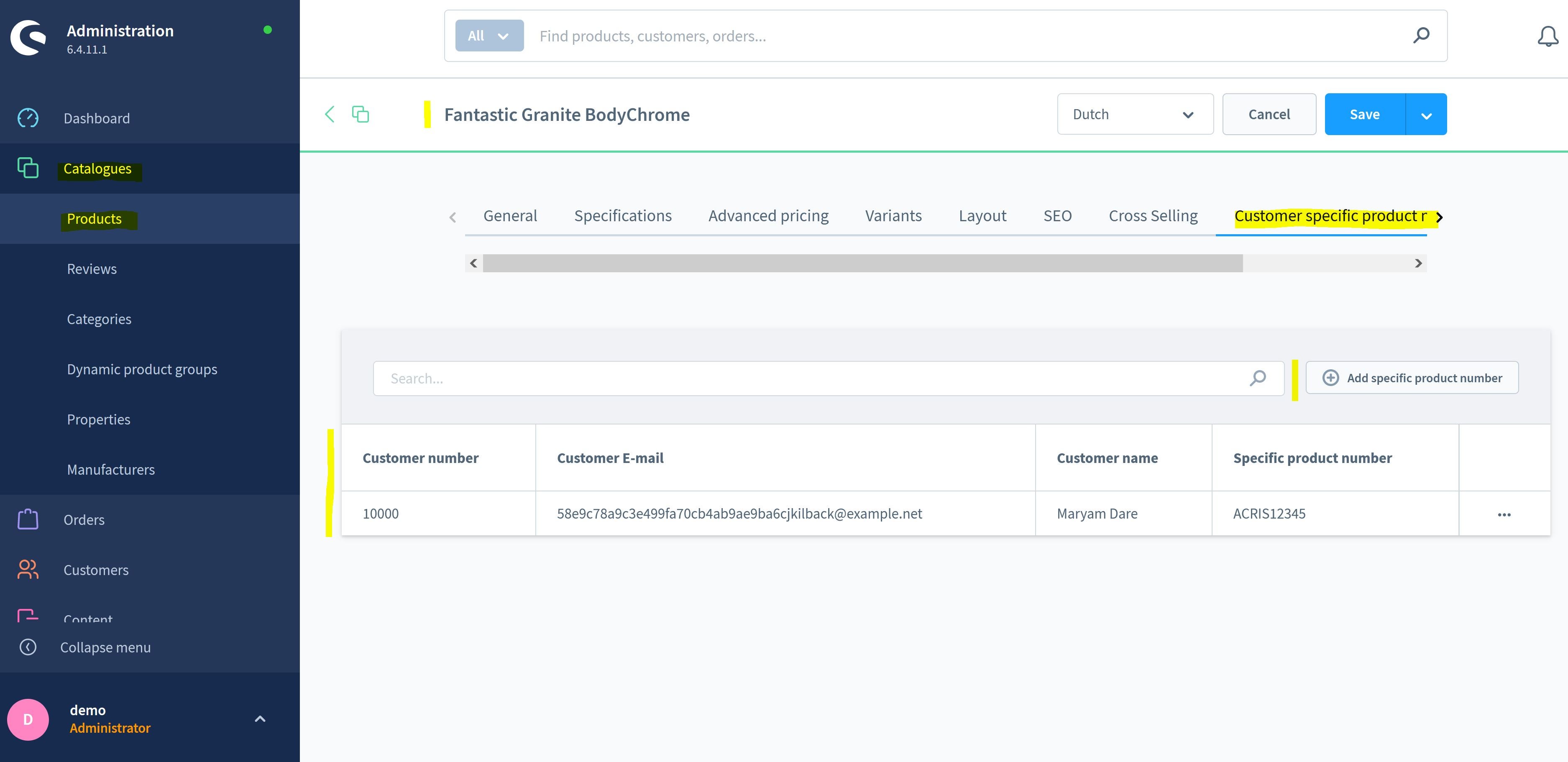This screenshot has width=1568, height=762.
Task: Click Collapse menu label
Action: coord(105,647)
